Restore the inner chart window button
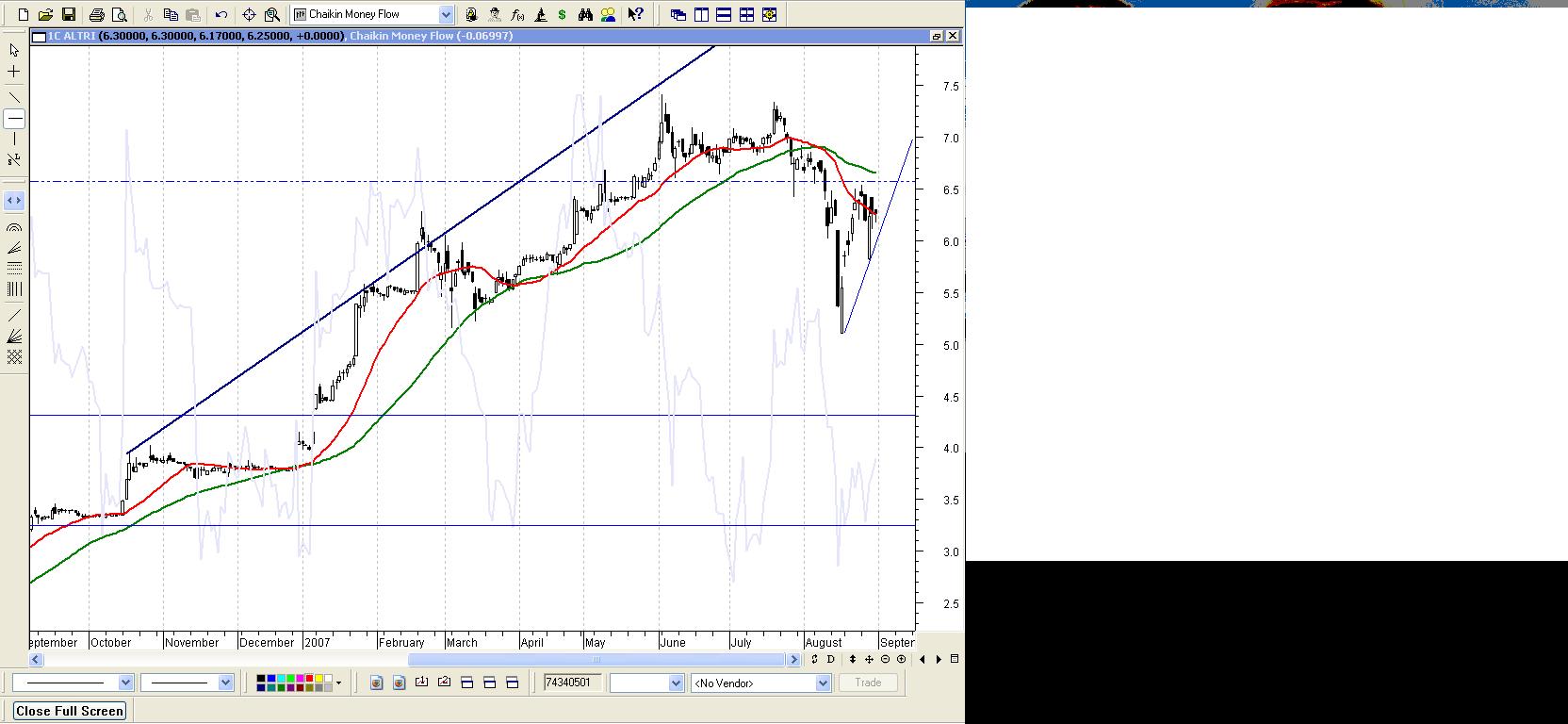Viewport: 1568px width, 724px height. tap(937, 36)
